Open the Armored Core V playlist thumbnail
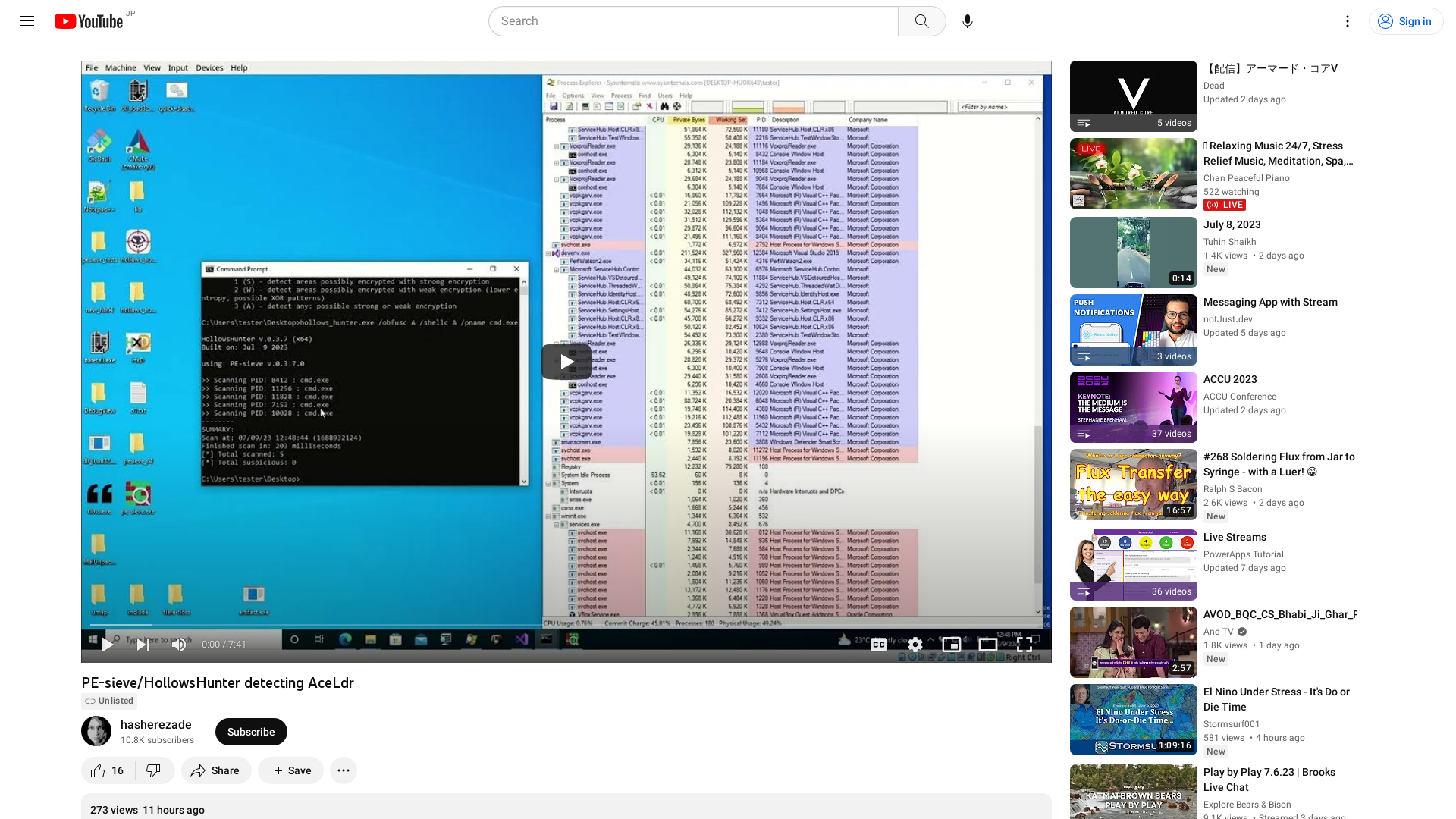Screen dimensions: 1456x819 coord(1133,96)
